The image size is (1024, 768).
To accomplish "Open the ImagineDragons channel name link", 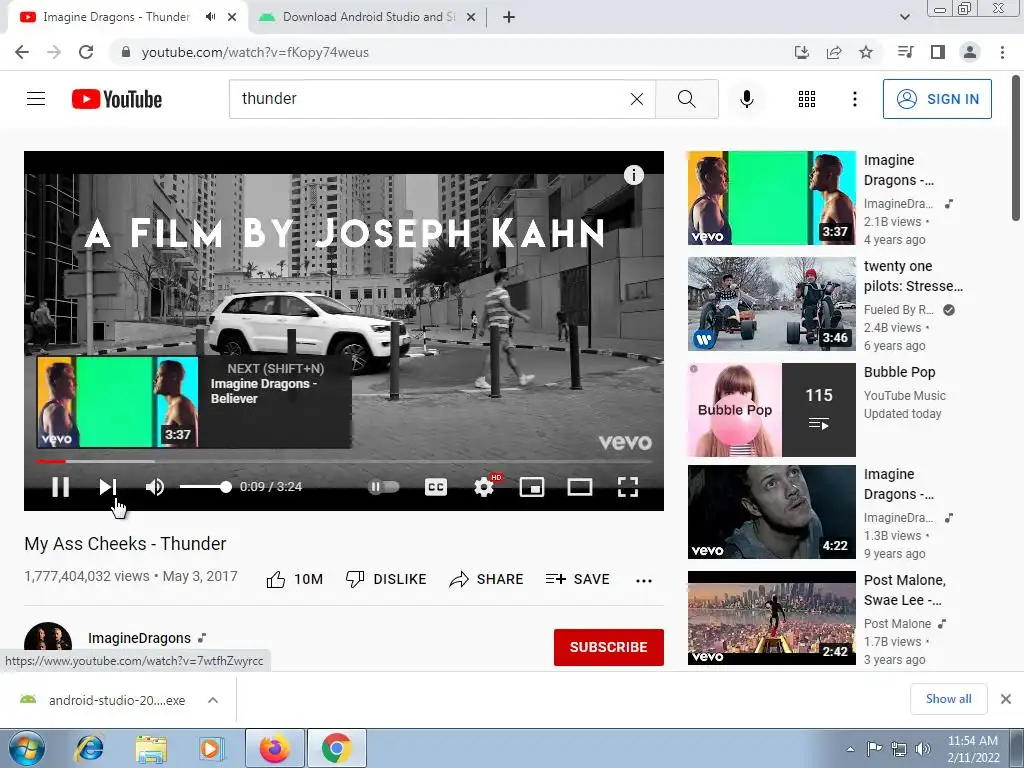I will point(139,638).
